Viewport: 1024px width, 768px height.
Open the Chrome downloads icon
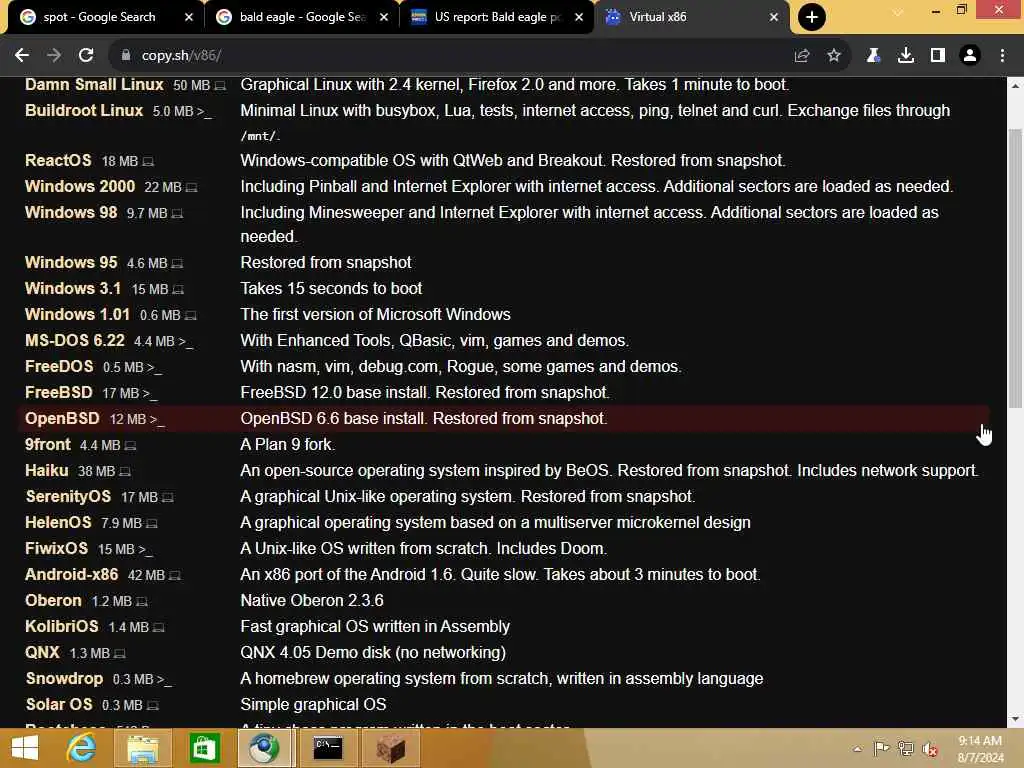tap(906, 56)
